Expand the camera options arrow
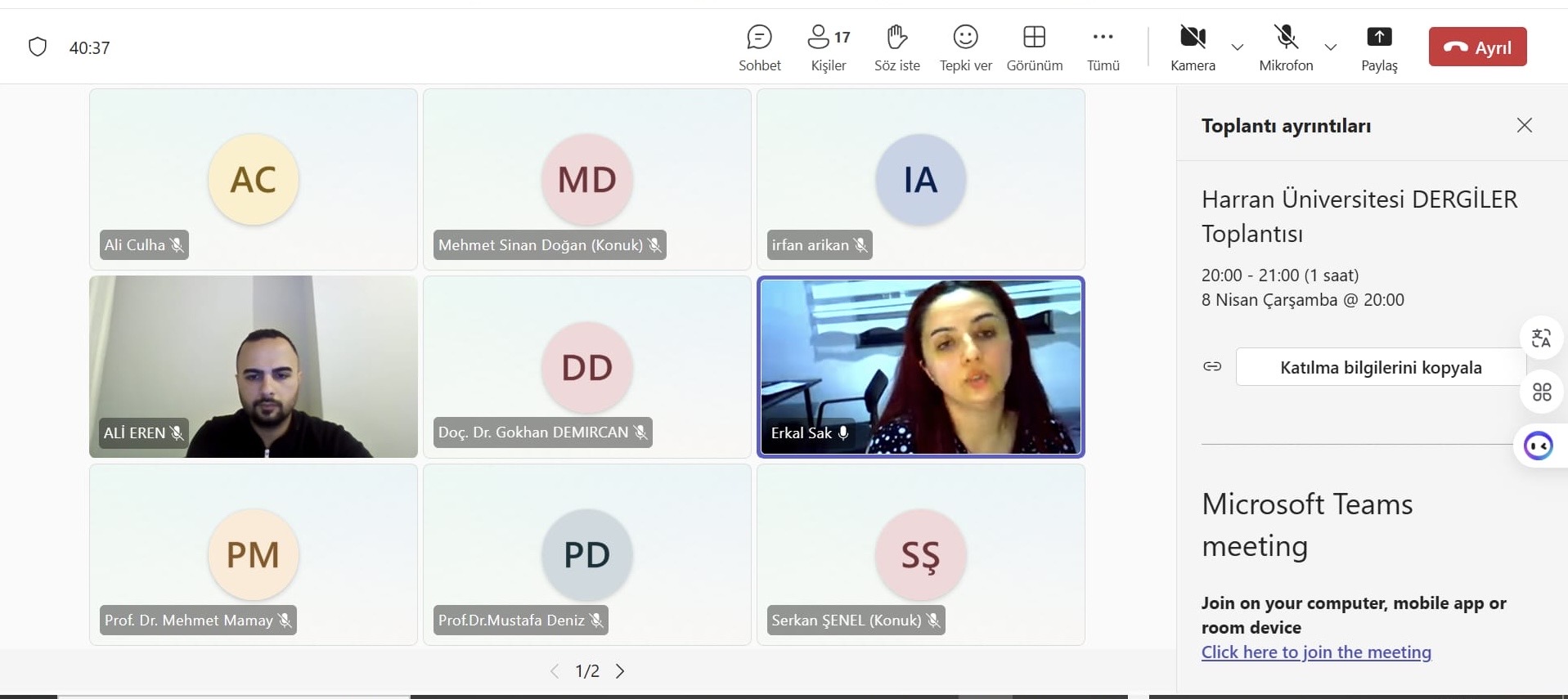This screenshot has height=699, width=1568. tap(1238, 47)
